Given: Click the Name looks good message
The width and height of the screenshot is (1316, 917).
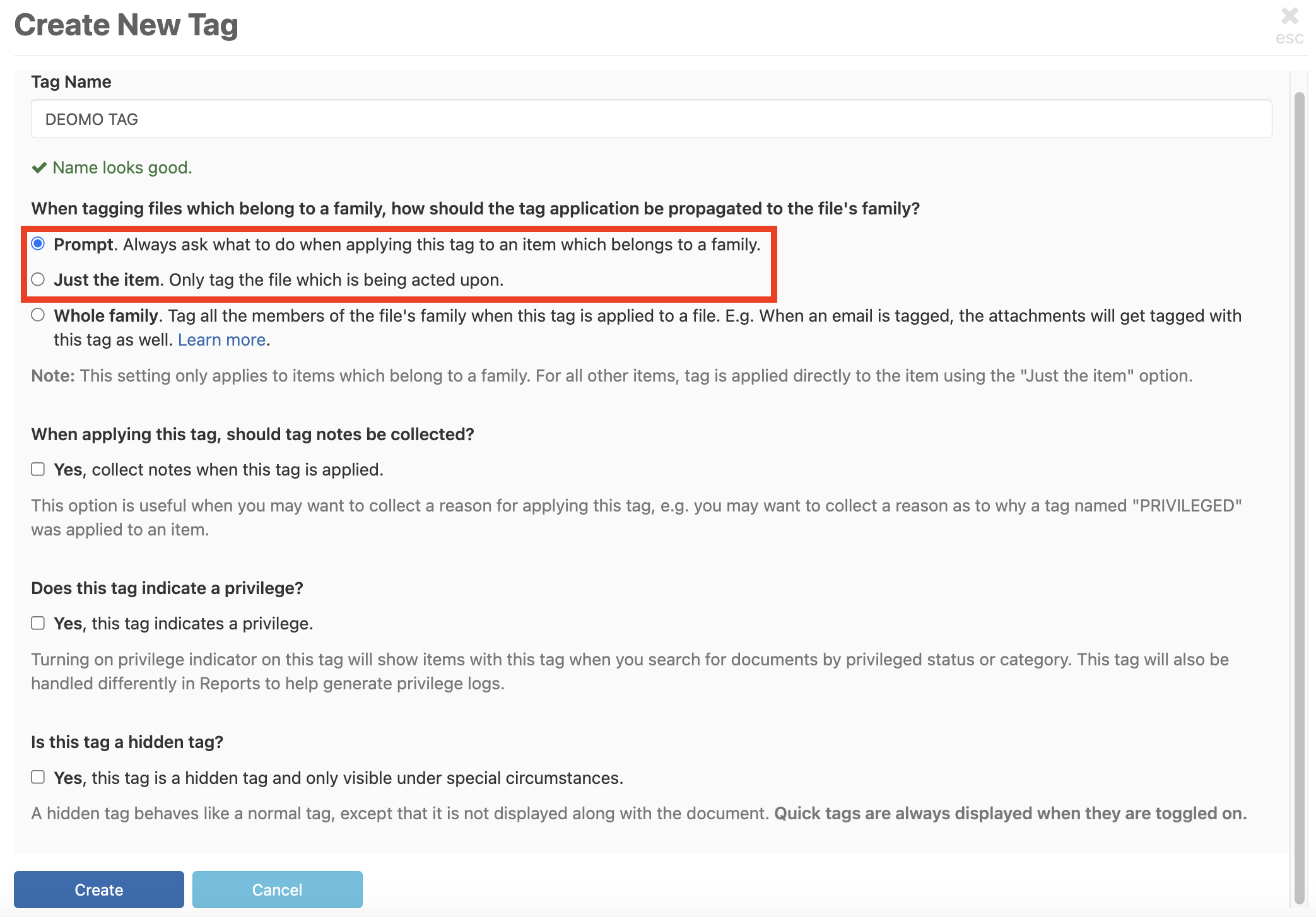Looking at the screenshot, I should pos(122,168).
